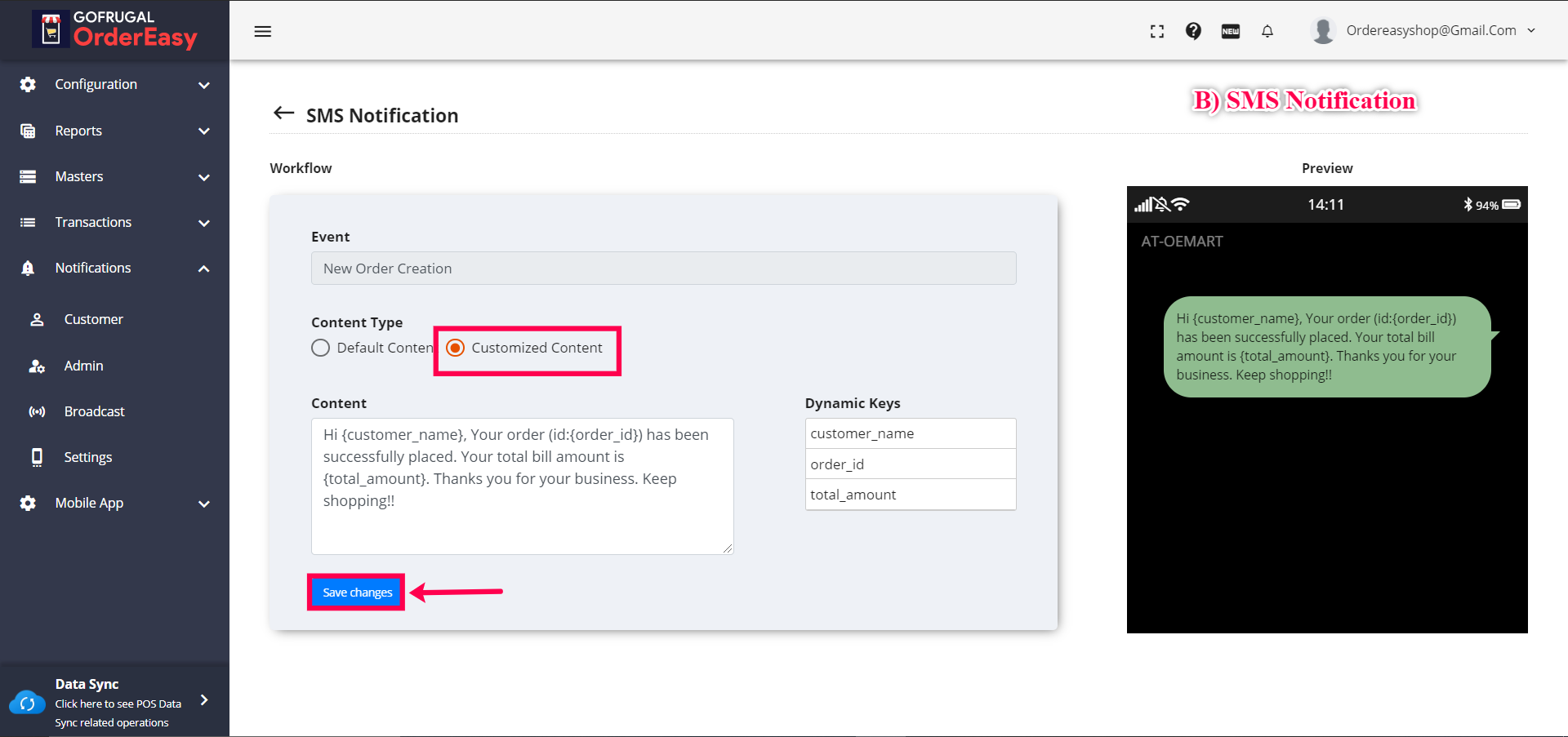Image resolution: width=1568 pixels, height=737 pixels.
Task: Open notification Settings in sidebar
Action: click(x=87, y=457)
